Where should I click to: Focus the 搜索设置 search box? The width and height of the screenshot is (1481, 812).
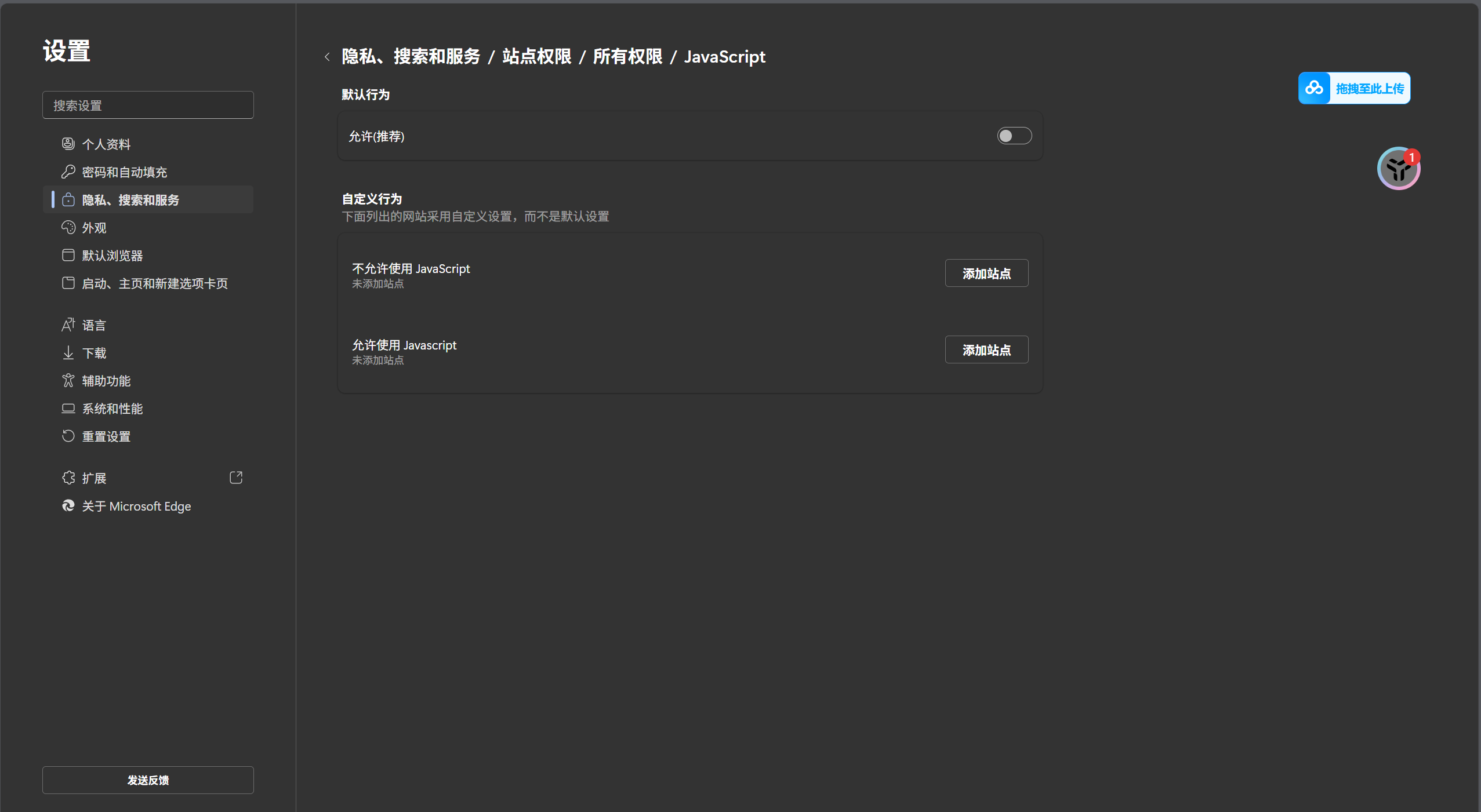coord(148,105)
